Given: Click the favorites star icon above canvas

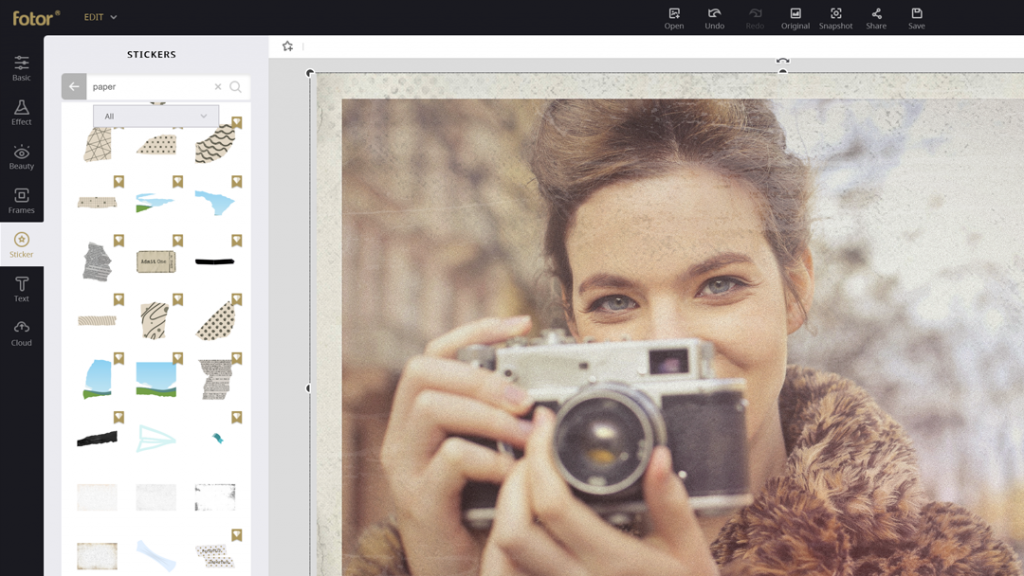Looking at the screenshot, I should coord(287,46).
